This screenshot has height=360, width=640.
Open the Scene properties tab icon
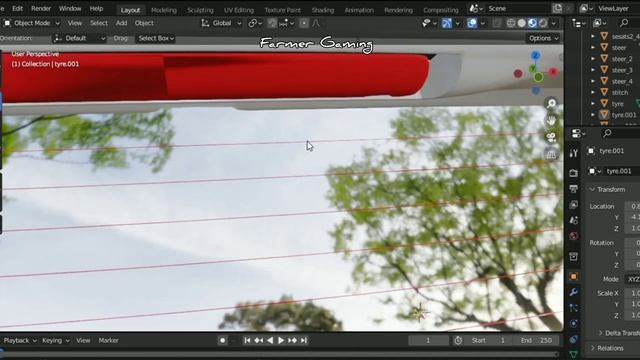coord(573,220)
